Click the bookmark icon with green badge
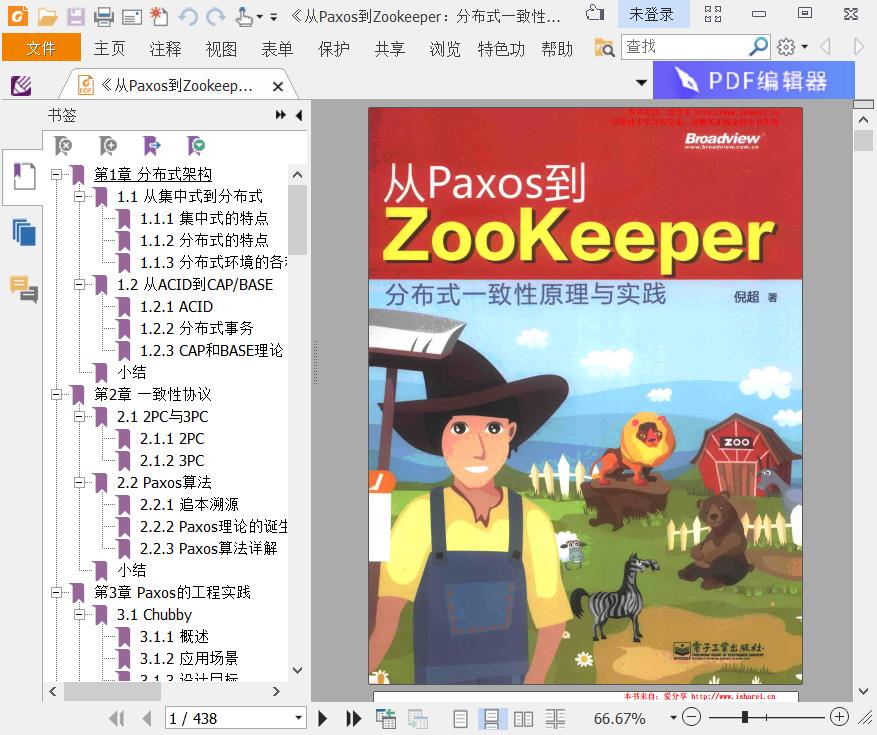 (x=196, y=145)
